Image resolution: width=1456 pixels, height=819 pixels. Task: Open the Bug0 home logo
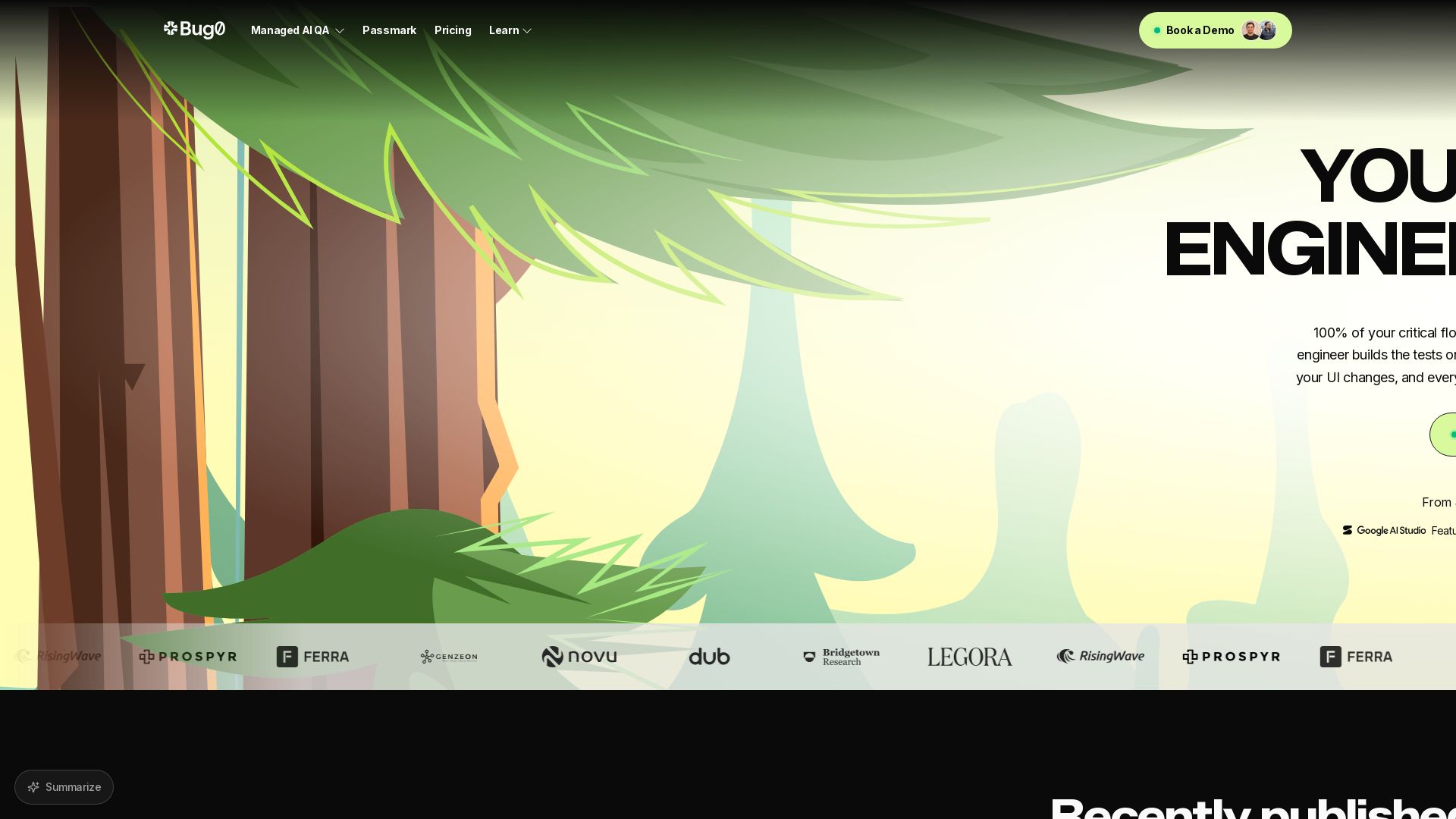pyautogui.click(x=194, y=30)
